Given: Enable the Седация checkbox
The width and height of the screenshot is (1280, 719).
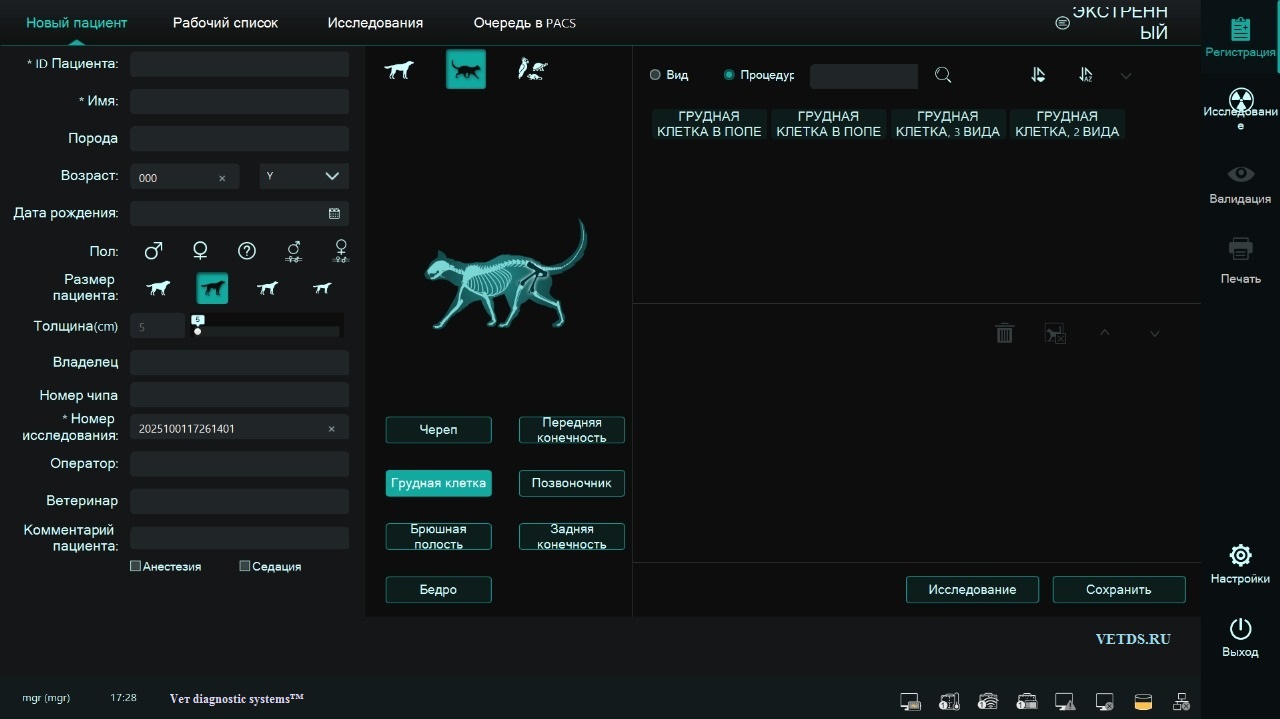Looking at the screenshot, I should point(245,566).
